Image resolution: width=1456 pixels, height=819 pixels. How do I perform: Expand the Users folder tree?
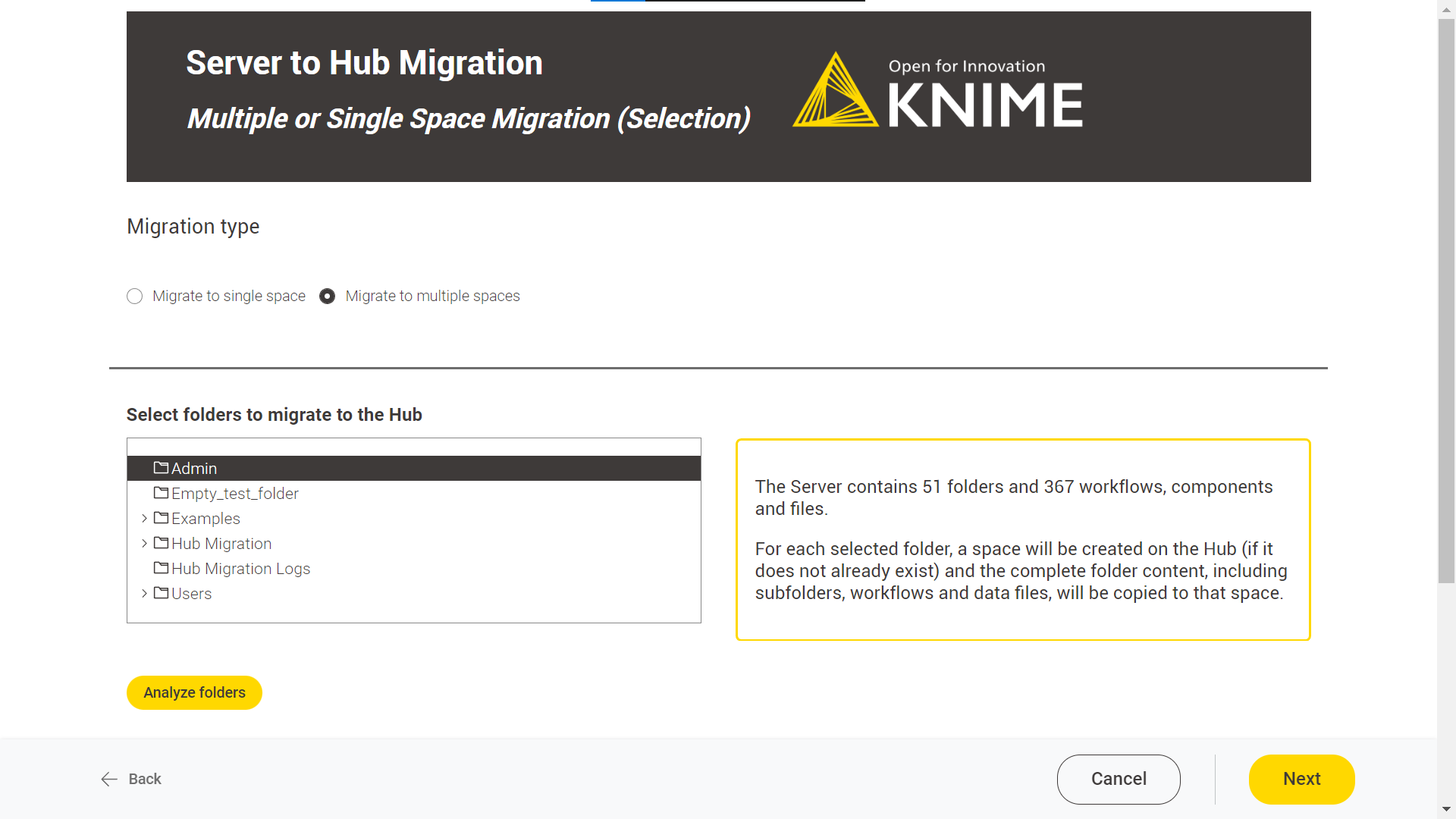tap(145, 593)
